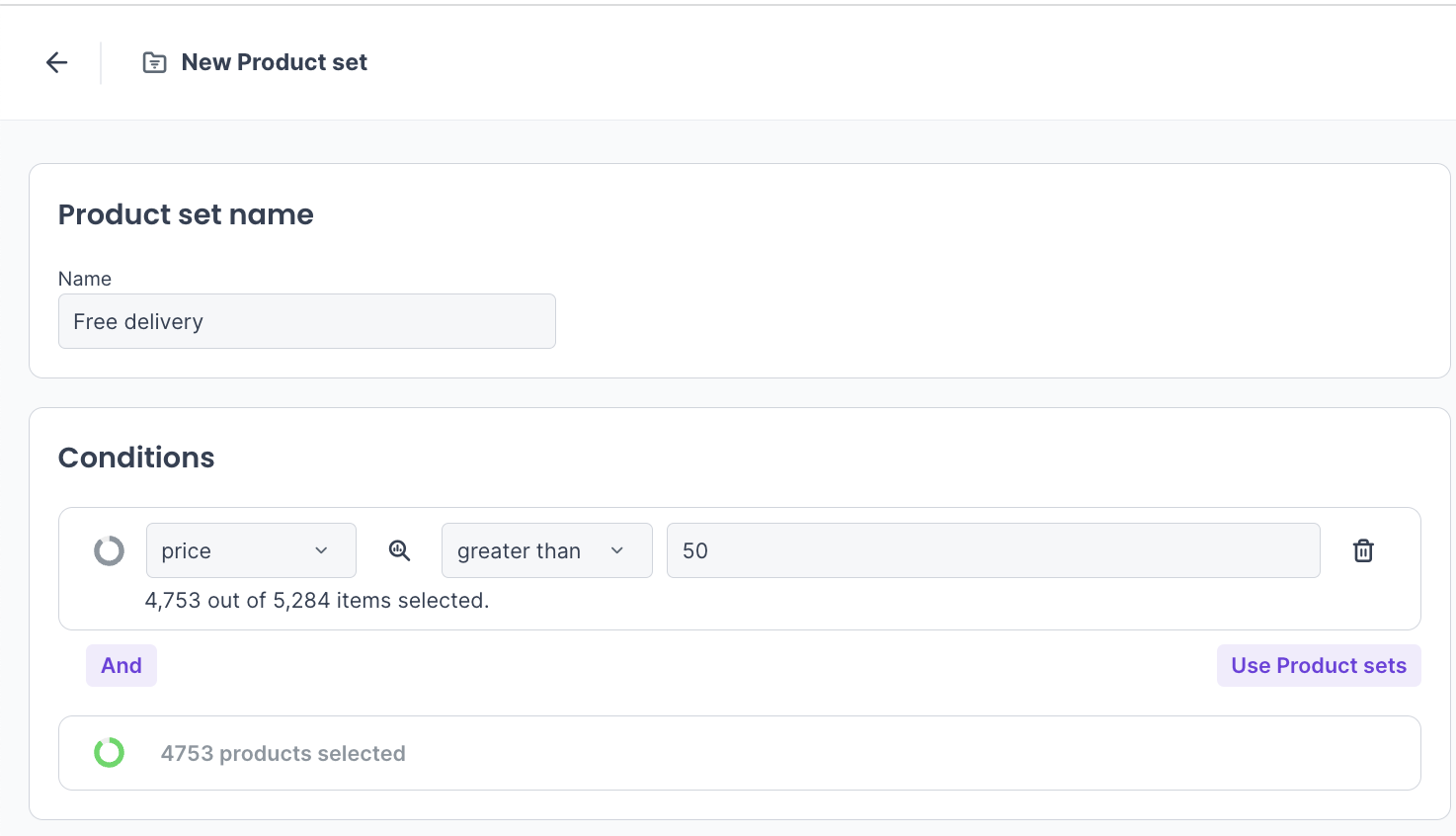
Task: Click the 4,753 out of 5,284 items text
Action: (316, 601)
